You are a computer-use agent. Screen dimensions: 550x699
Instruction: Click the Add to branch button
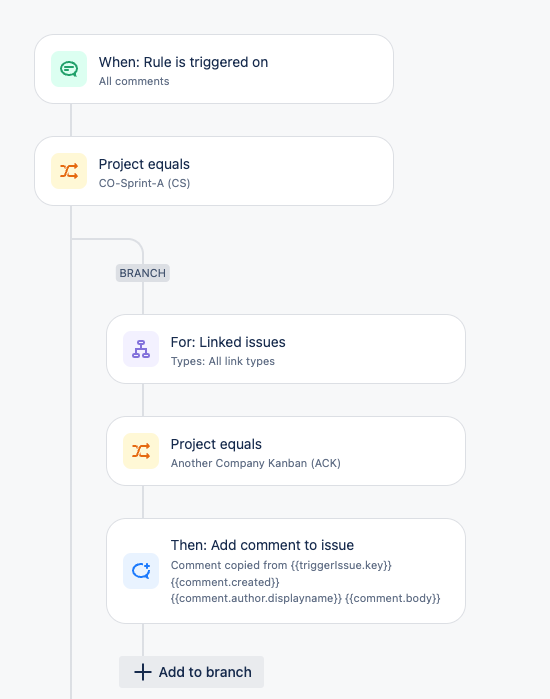(191, 672)
